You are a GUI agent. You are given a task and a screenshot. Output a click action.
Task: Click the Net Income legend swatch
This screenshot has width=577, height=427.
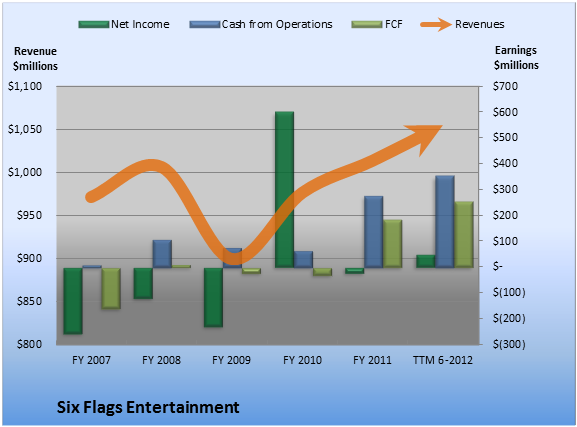pyautogui.click(x=94, y=25)
